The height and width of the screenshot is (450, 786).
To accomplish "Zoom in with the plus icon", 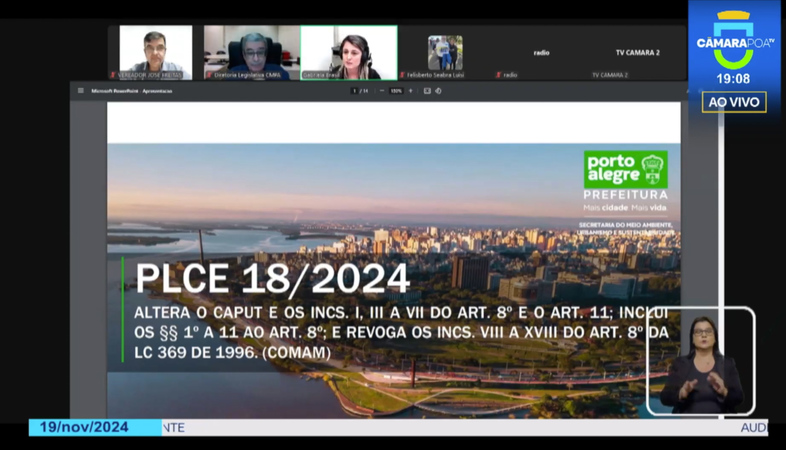I will 411,91.
